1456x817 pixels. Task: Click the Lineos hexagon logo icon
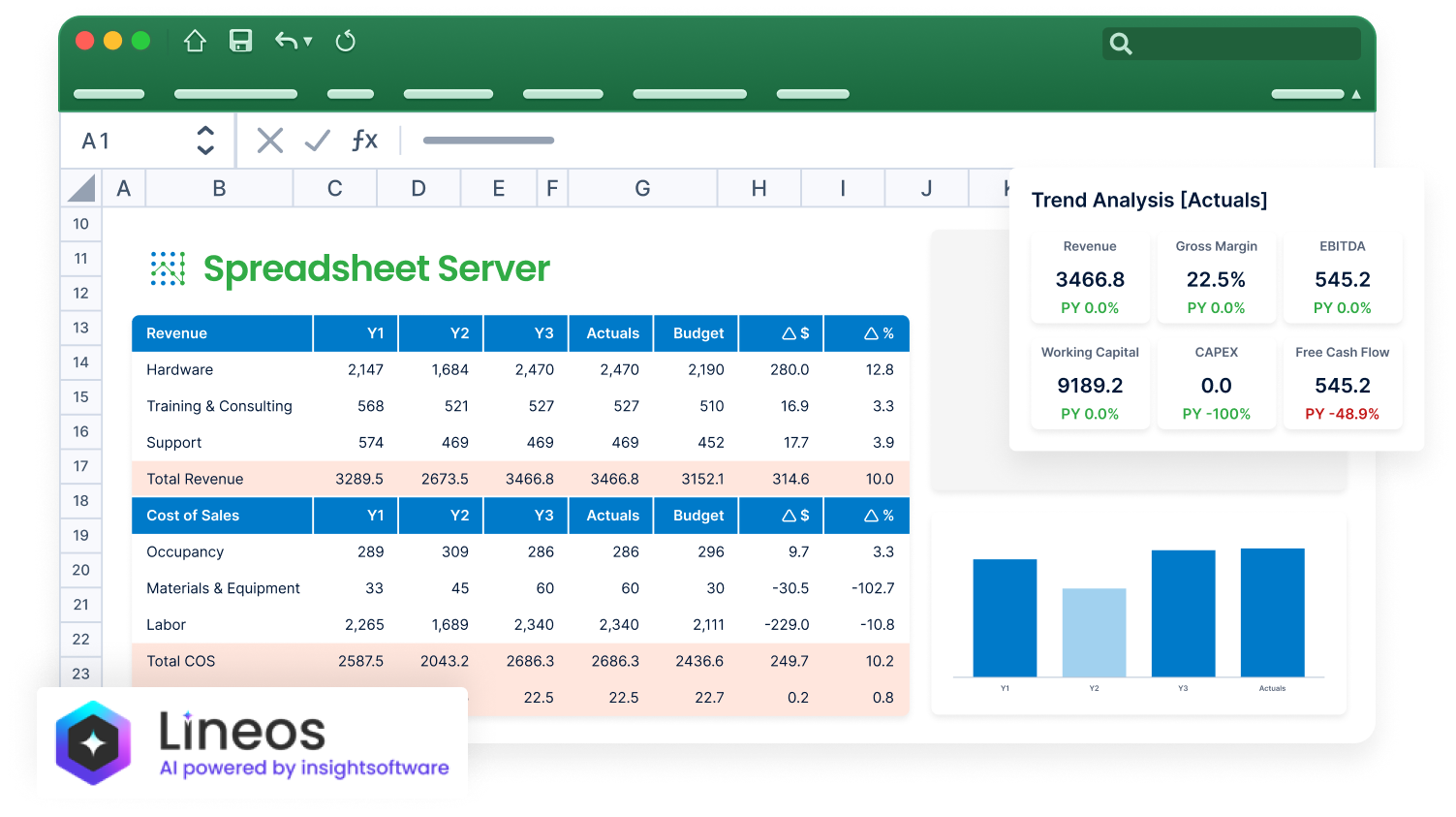pos(93,743)
